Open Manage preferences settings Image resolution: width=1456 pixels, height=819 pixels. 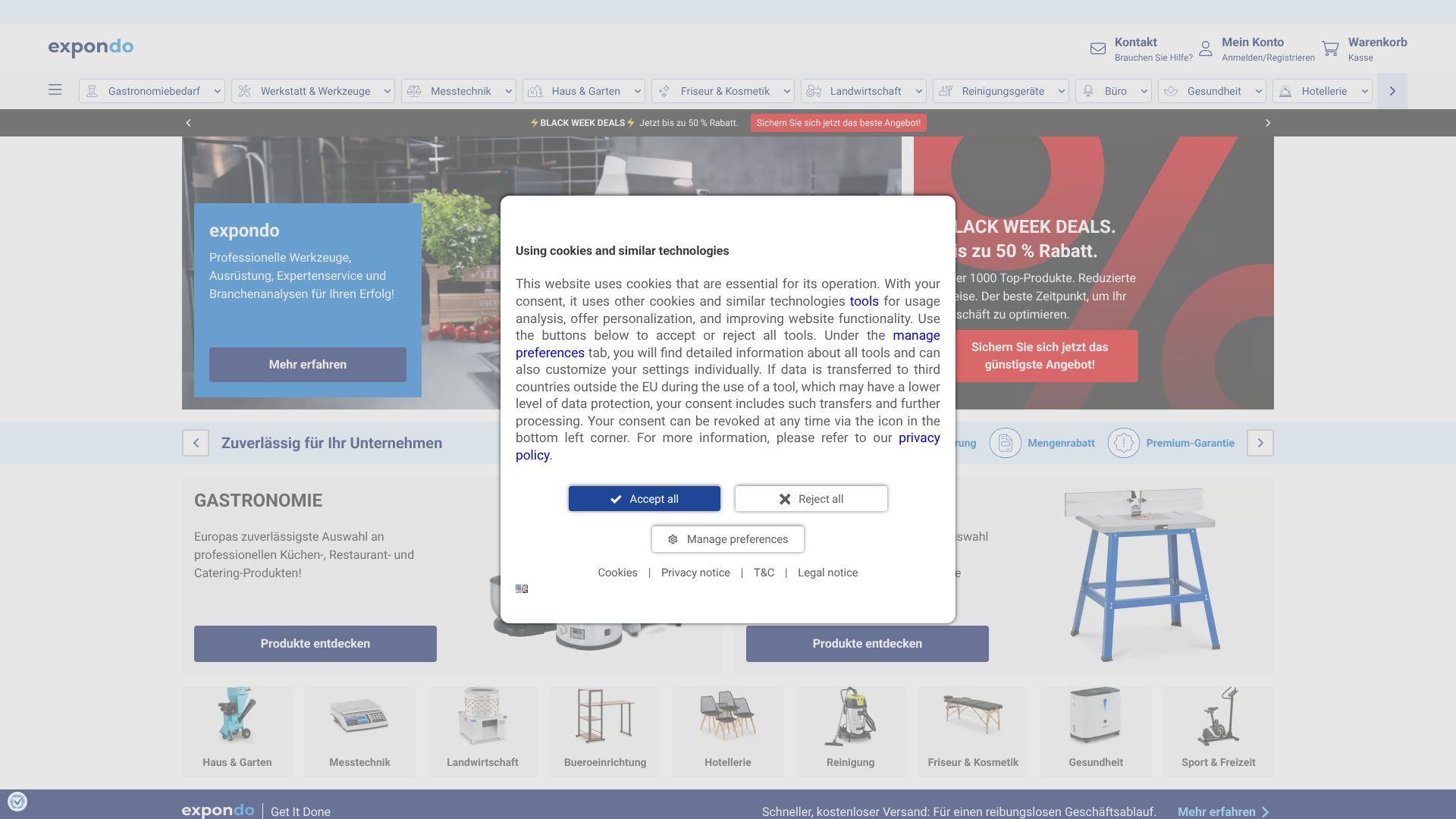click(x=727, y=539)
